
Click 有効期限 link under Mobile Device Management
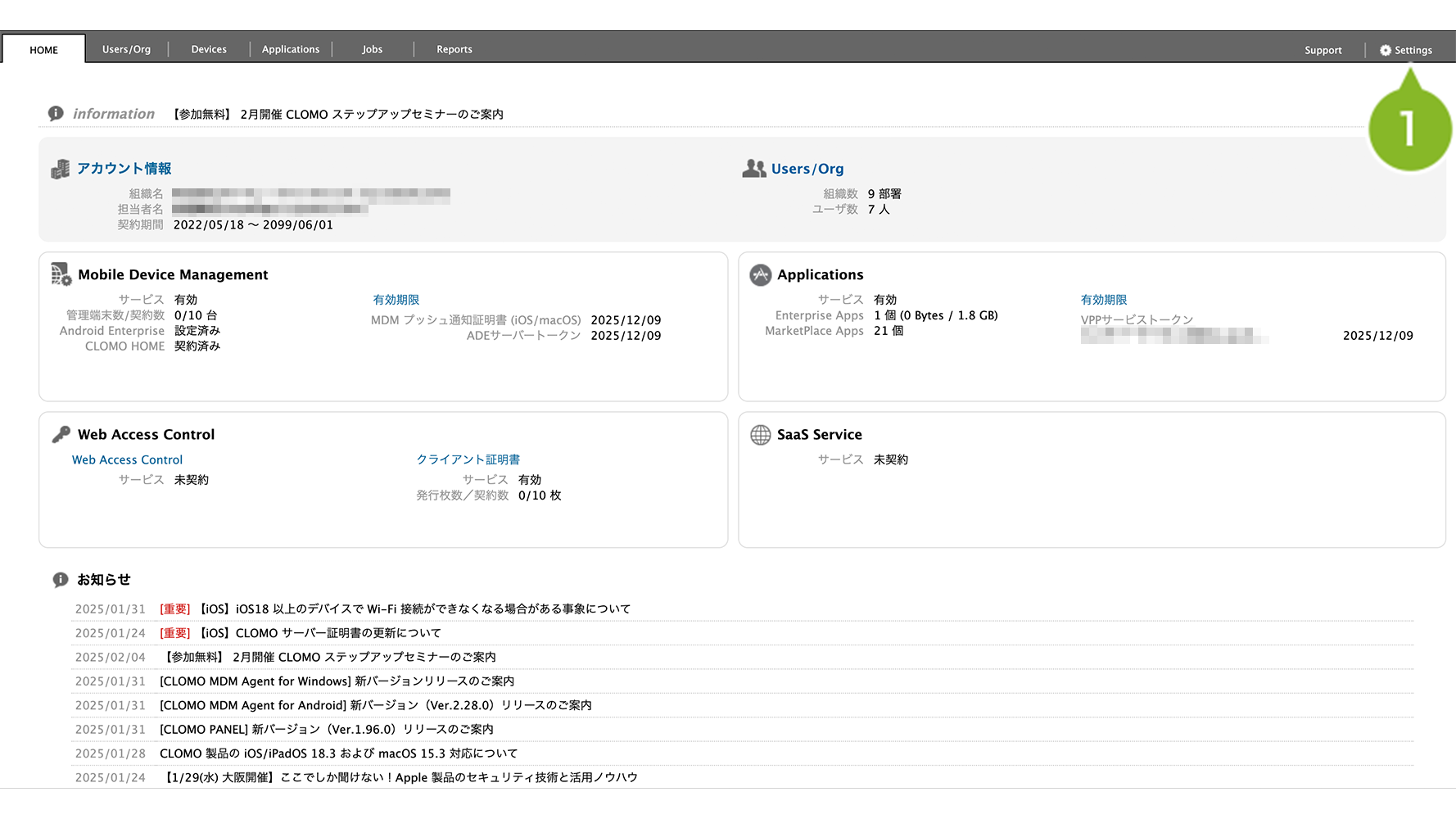tap(396, 300)
